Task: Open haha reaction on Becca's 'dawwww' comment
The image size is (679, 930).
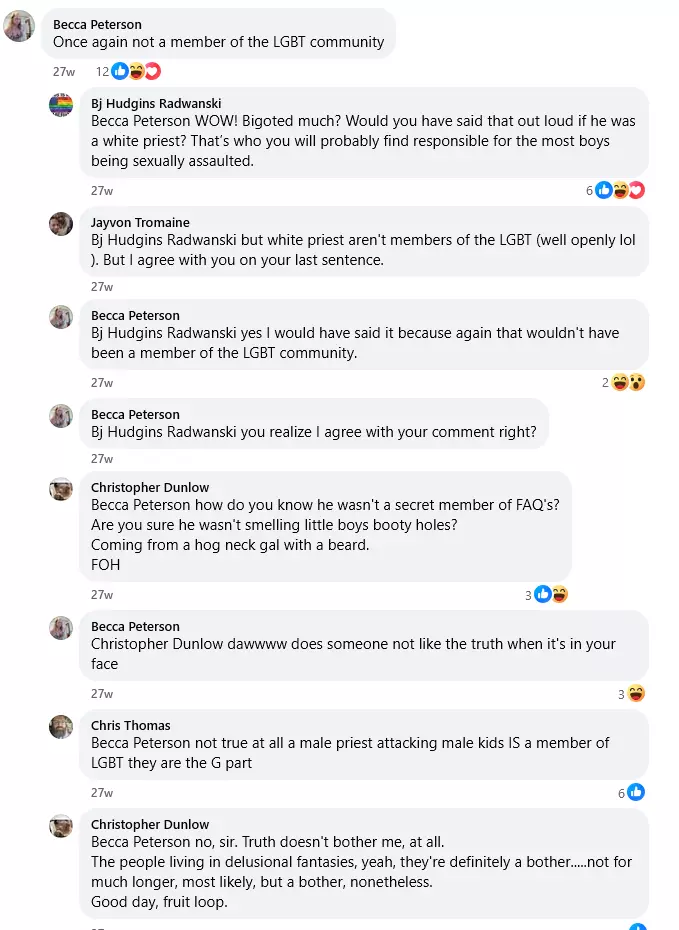Action: click(x=636, y=694)
